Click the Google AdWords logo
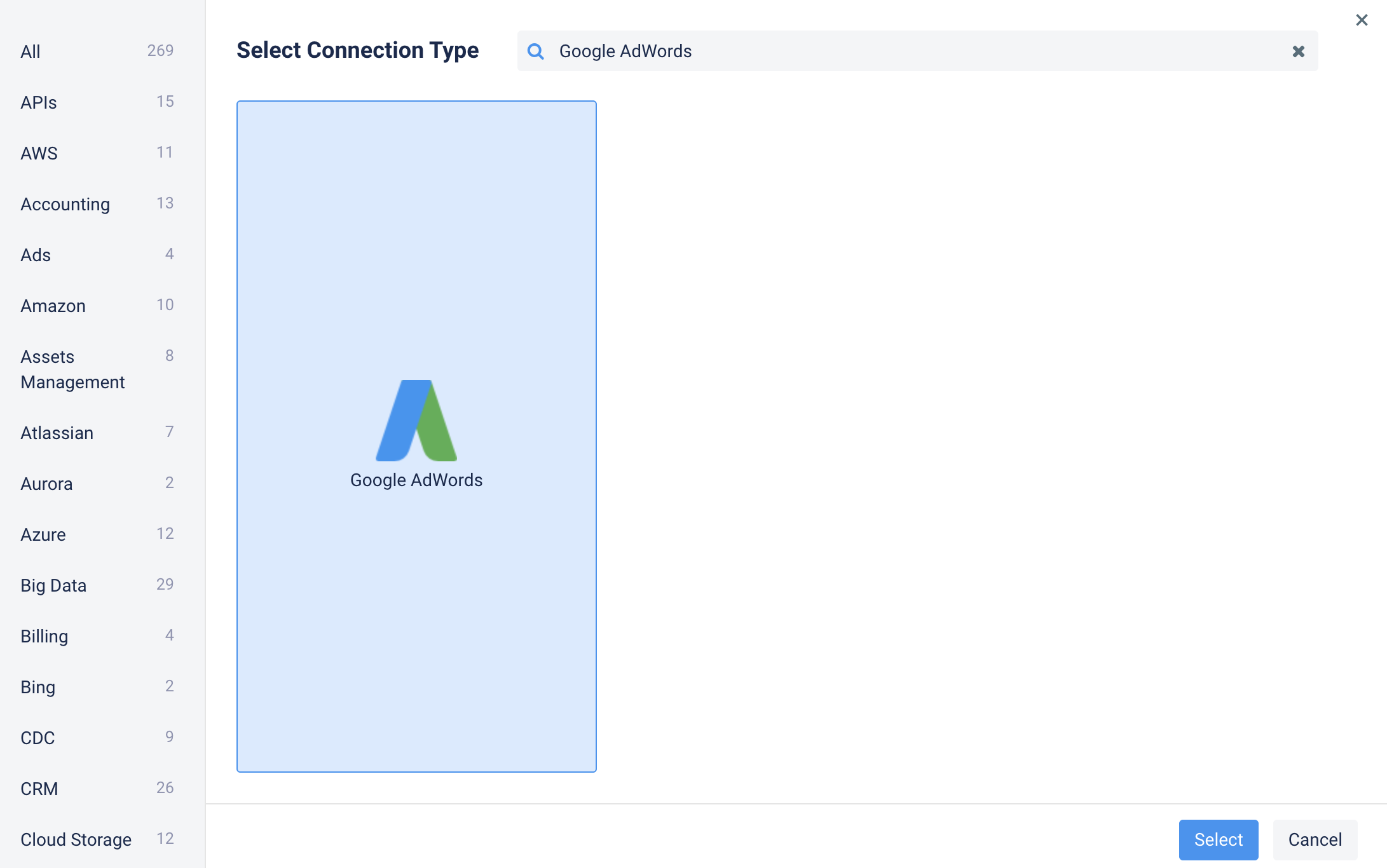 pos(416,421)
